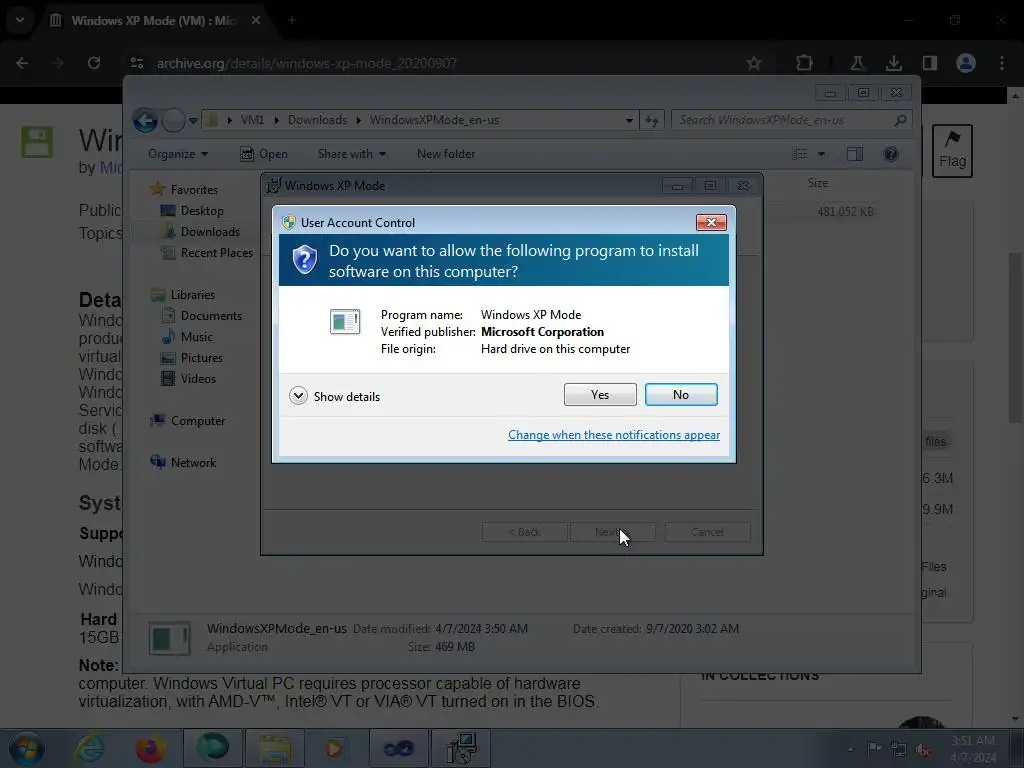
Task: Open Windows Media Player taskbar icon
Action: 334,748
